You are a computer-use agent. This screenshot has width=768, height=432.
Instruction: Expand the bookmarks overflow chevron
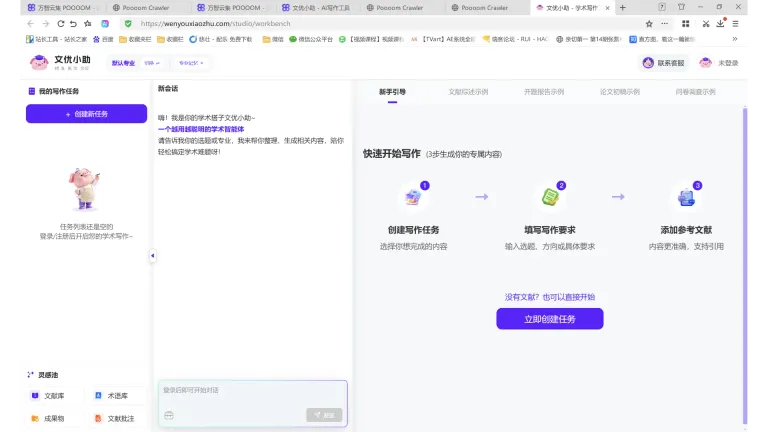click(x=735, y=39)
